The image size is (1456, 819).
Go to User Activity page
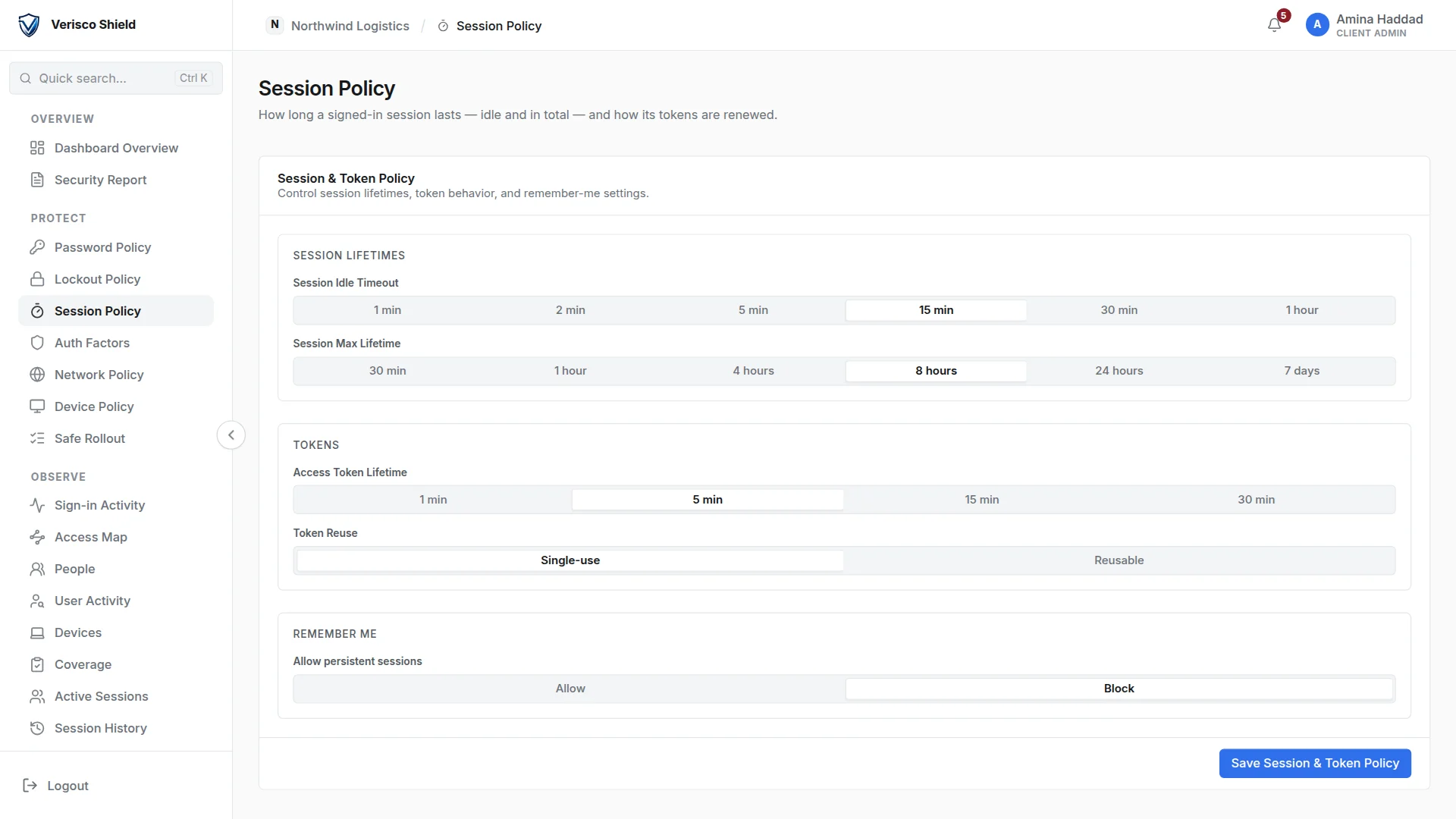tap(116, 601)
